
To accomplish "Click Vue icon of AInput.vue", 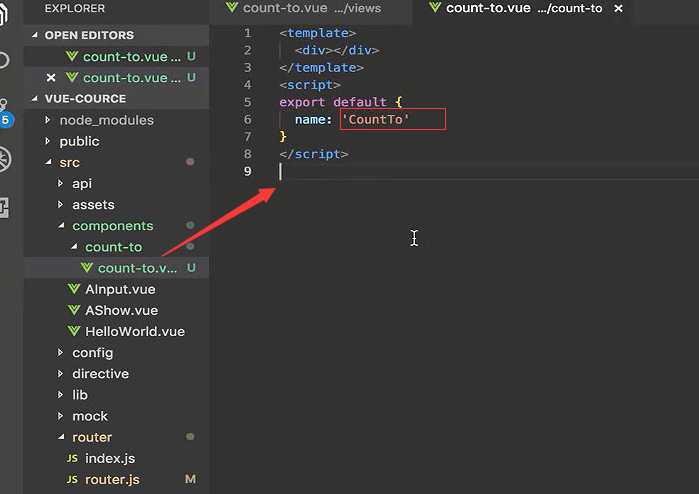I will pyautogui.click(x=74, y=289).
